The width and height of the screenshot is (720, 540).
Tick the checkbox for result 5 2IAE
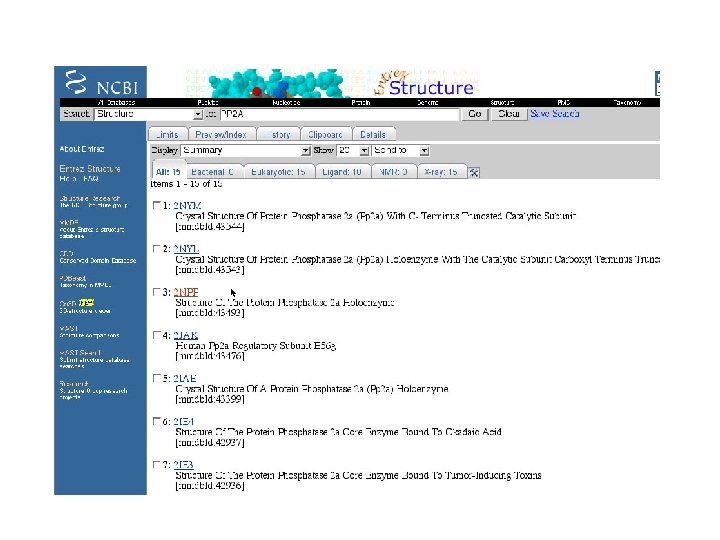click(157, 378)
